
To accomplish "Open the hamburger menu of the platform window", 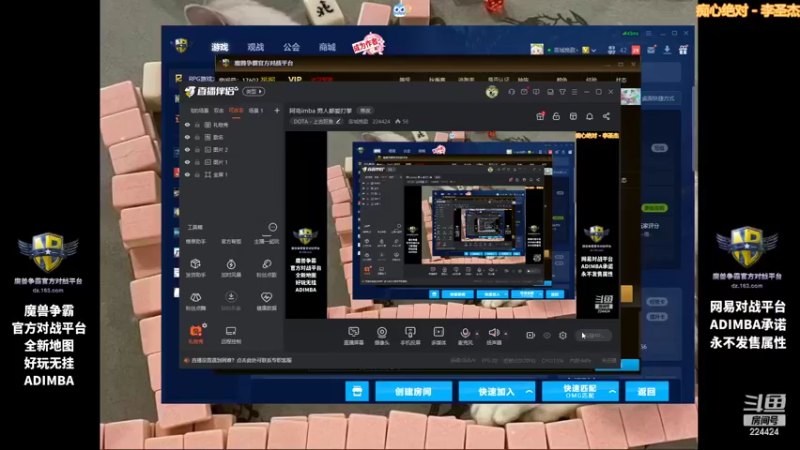I will click(x=648, y=33).
